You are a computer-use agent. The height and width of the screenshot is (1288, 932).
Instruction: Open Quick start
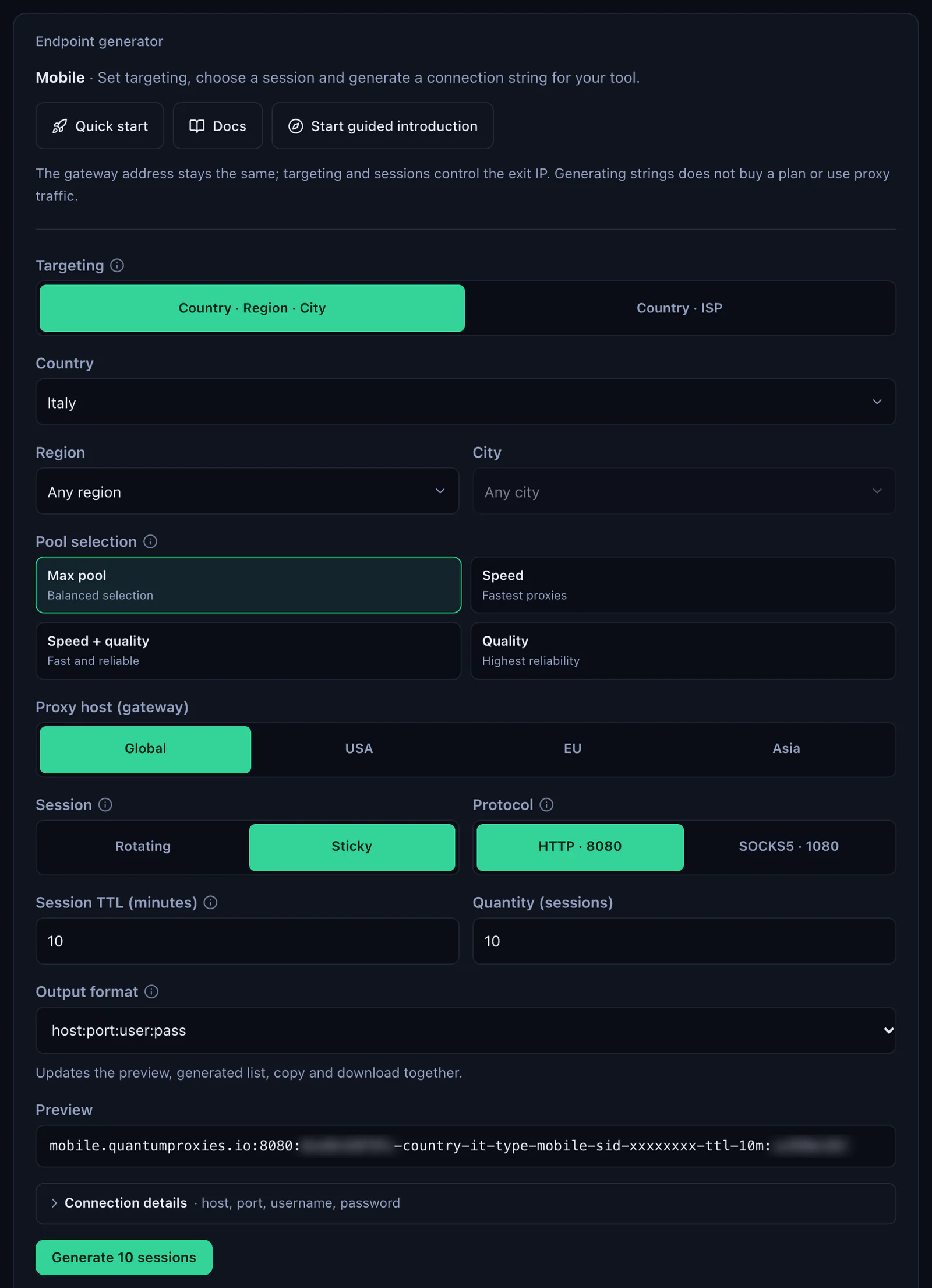tap(100, 126)
